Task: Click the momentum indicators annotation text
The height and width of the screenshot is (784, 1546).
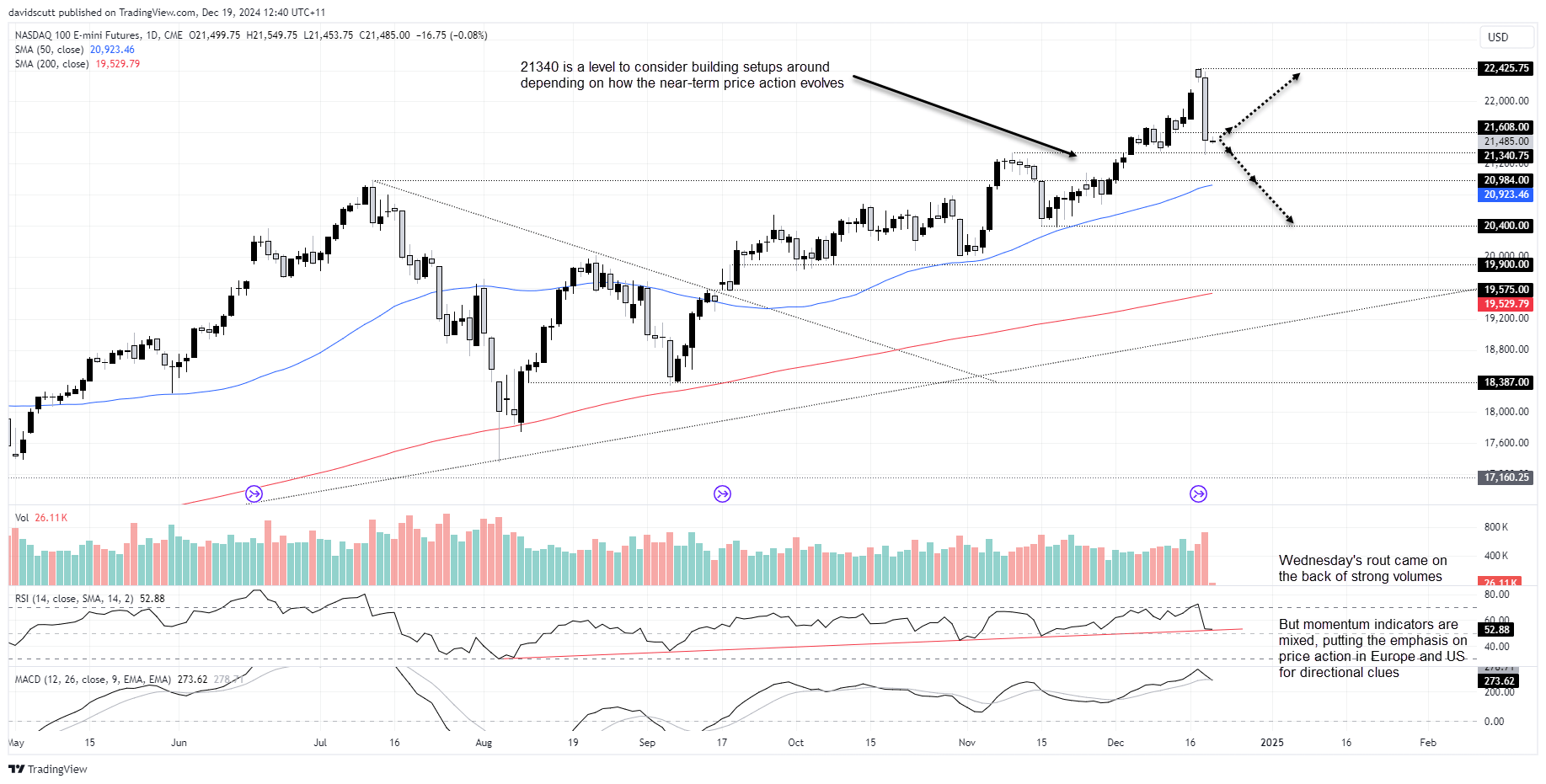Action: 1372,648
